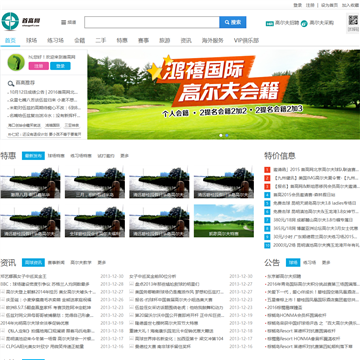Viewport: 360px width, 360px height.
Task: Open the 柳铺岛HONMA会员杯 notice
Action: (297, 315)
